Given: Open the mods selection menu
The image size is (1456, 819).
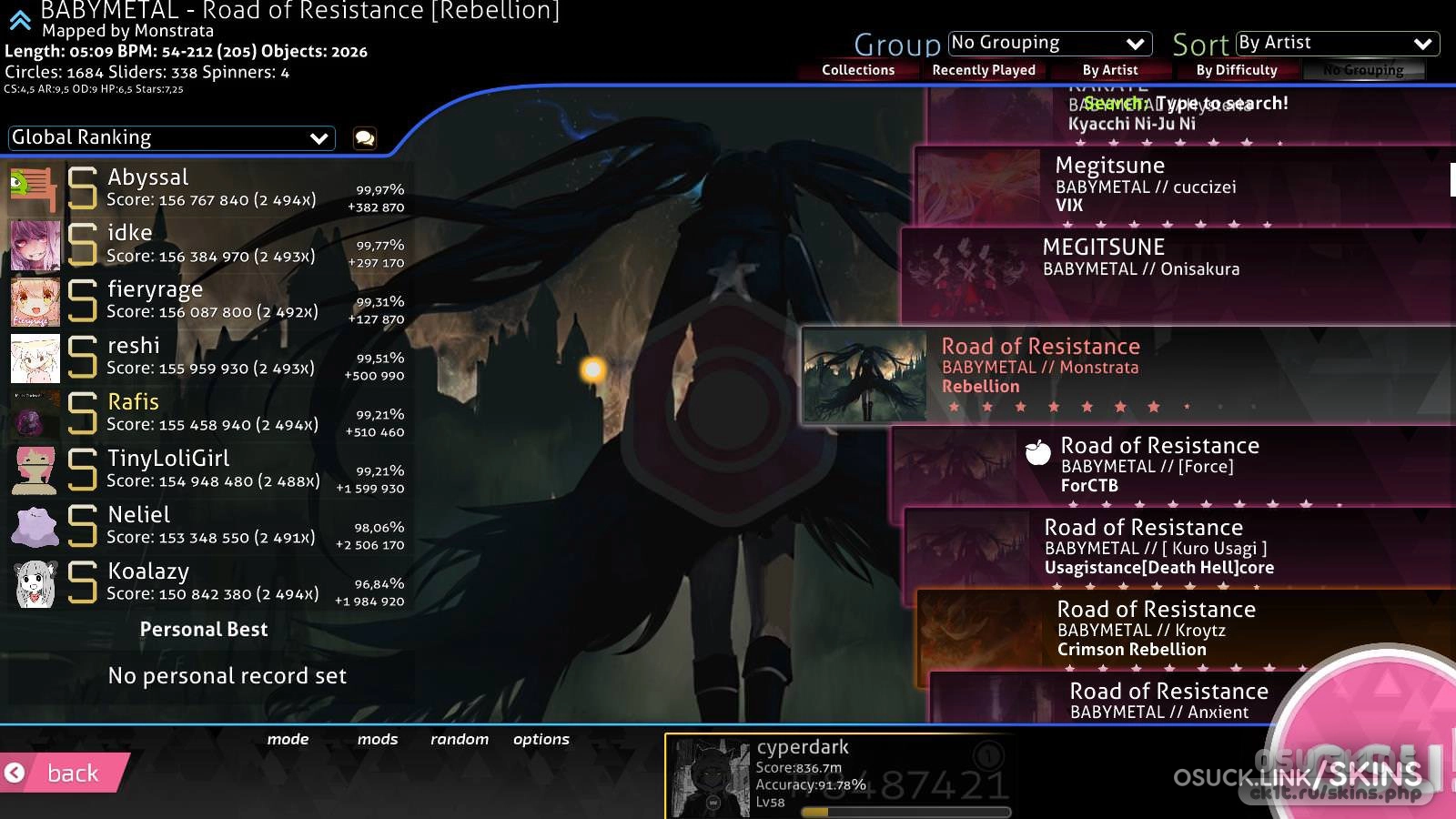Looking at the screenshot, I should click(x=378, y=740).
